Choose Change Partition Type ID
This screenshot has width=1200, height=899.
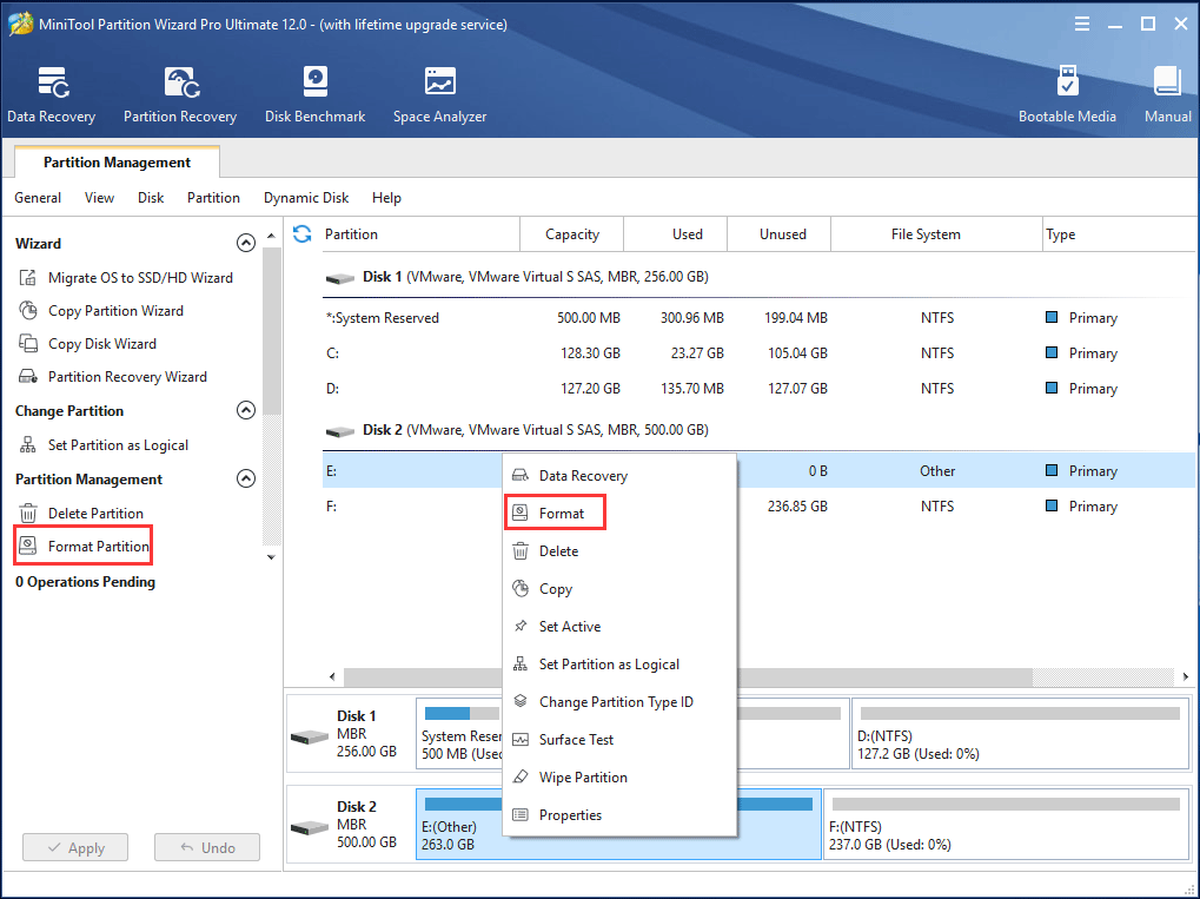point(620,702)
